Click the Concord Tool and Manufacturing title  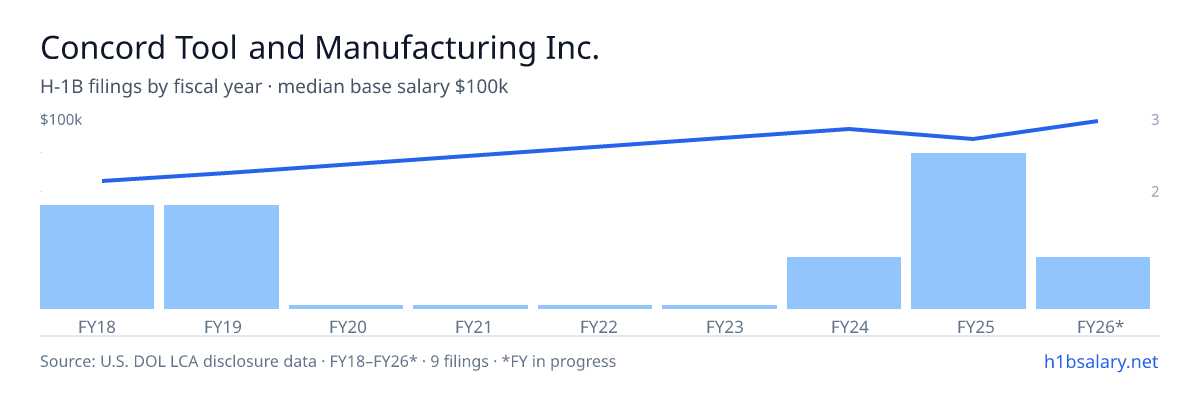coord(320,48)
